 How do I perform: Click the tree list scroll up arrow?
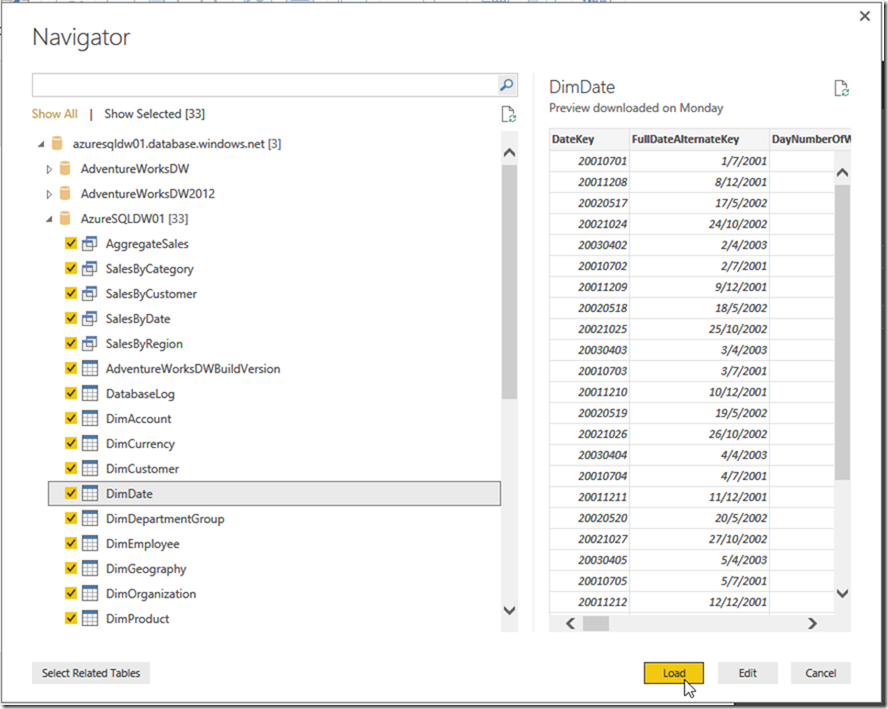tap(509, 152)
